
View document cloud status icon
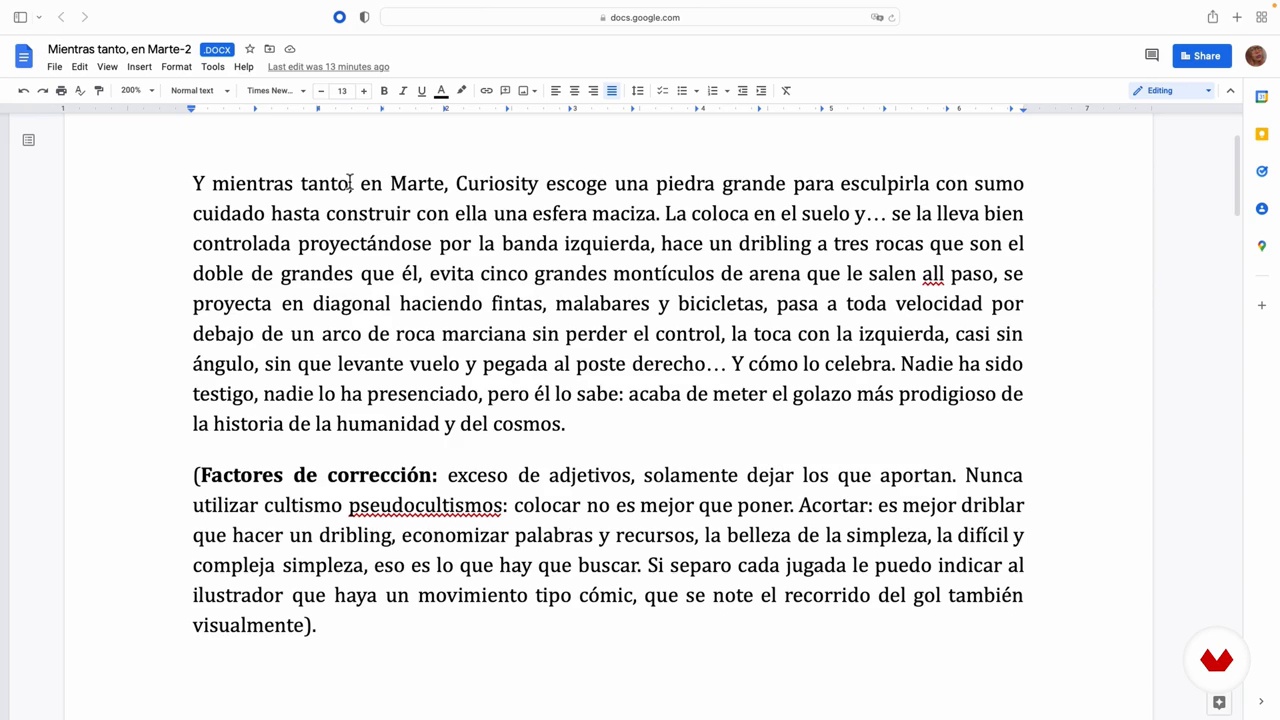point(290,49)
